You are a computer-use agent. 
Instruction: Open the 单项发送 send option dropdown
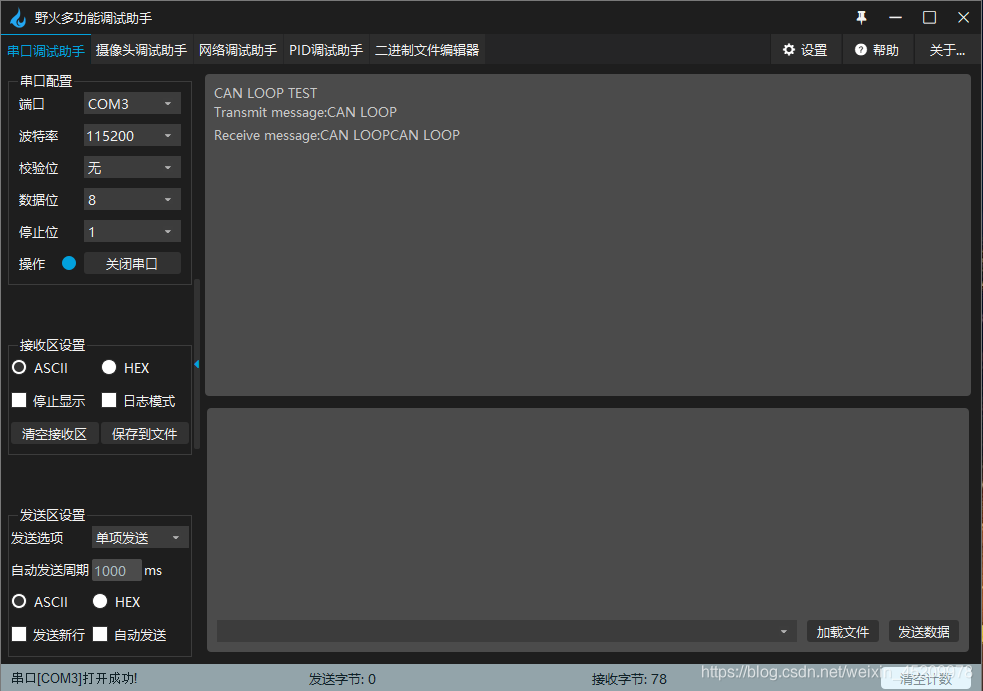(x=139, y=537)
